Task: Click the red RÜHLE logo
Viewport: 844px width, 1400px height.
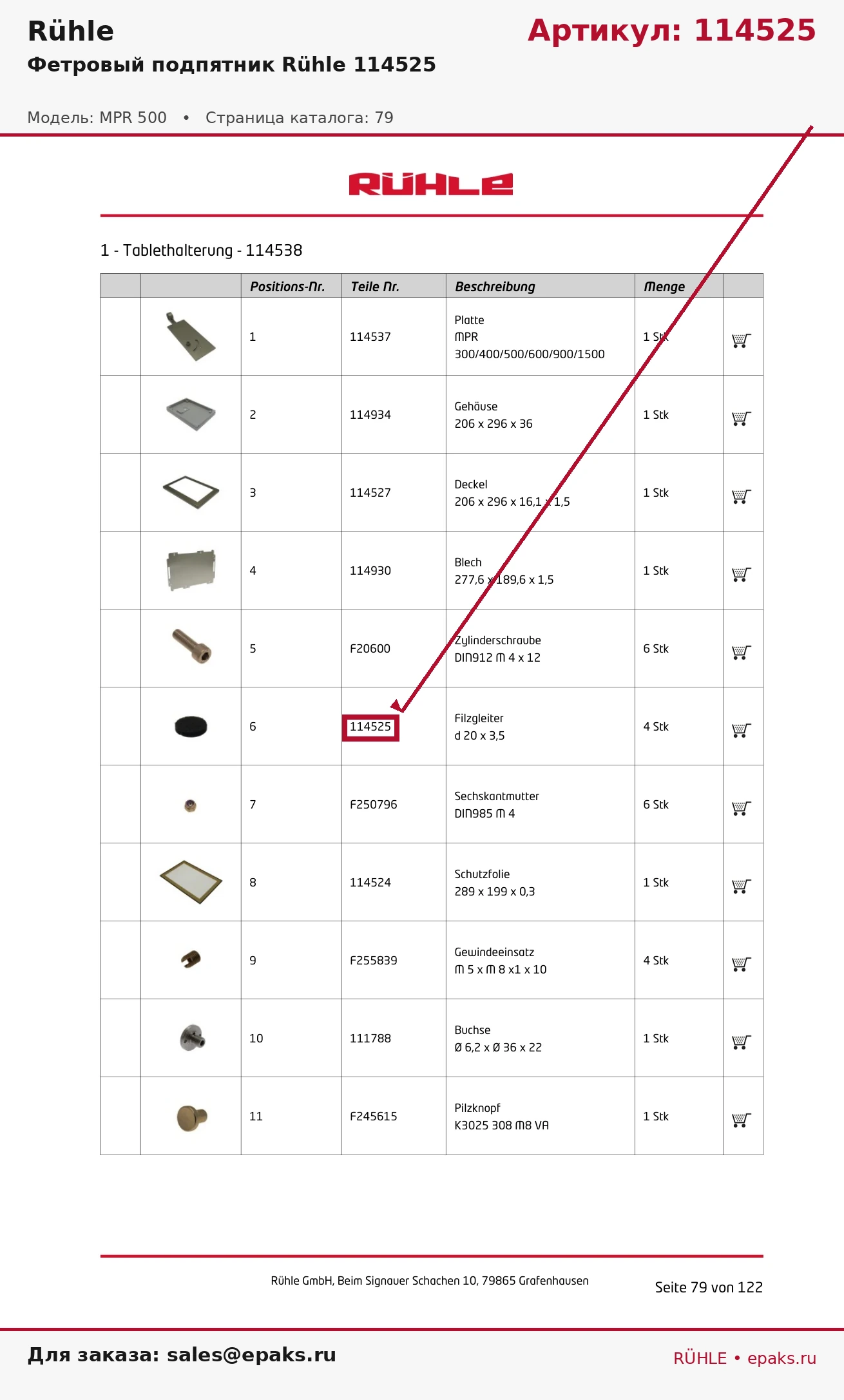Action: 431,184
